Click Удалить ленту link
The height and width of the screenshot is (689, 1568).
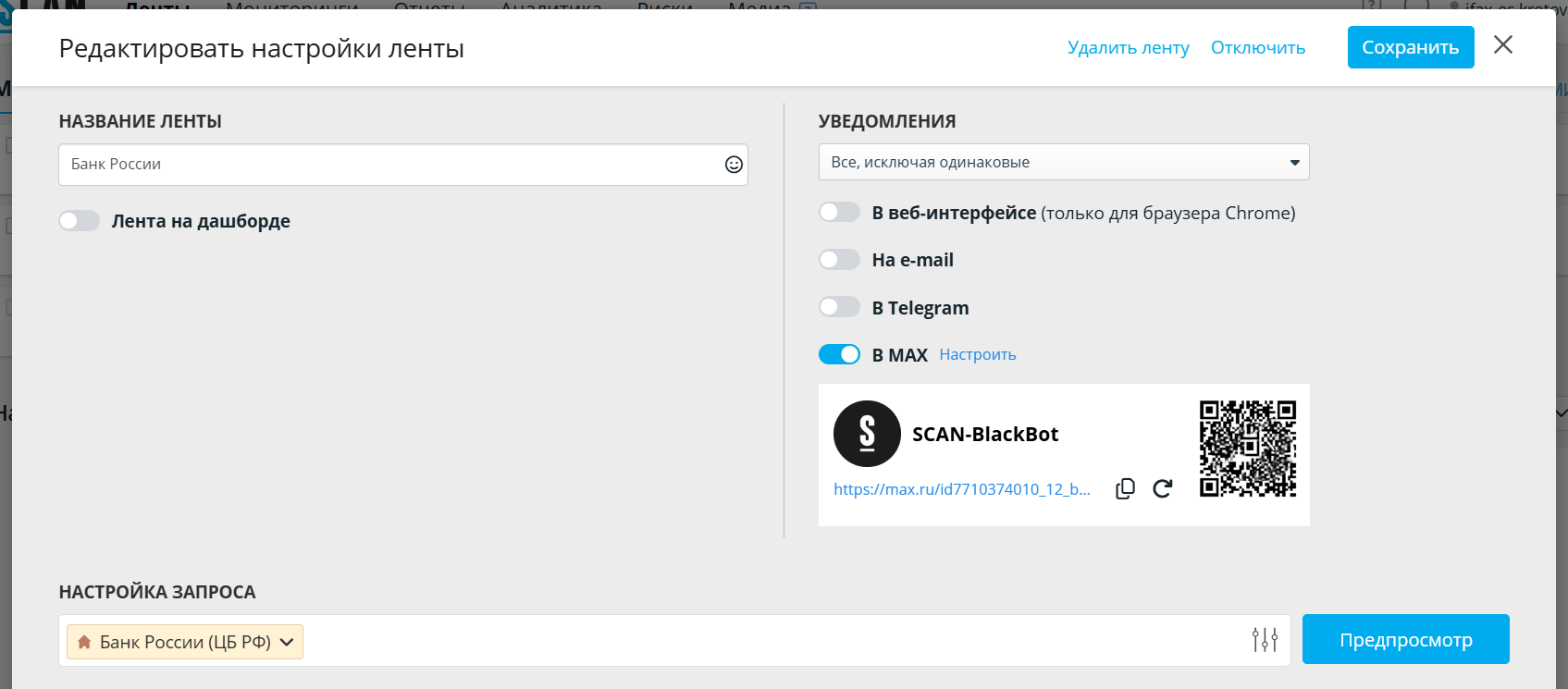pos(1128,48)
